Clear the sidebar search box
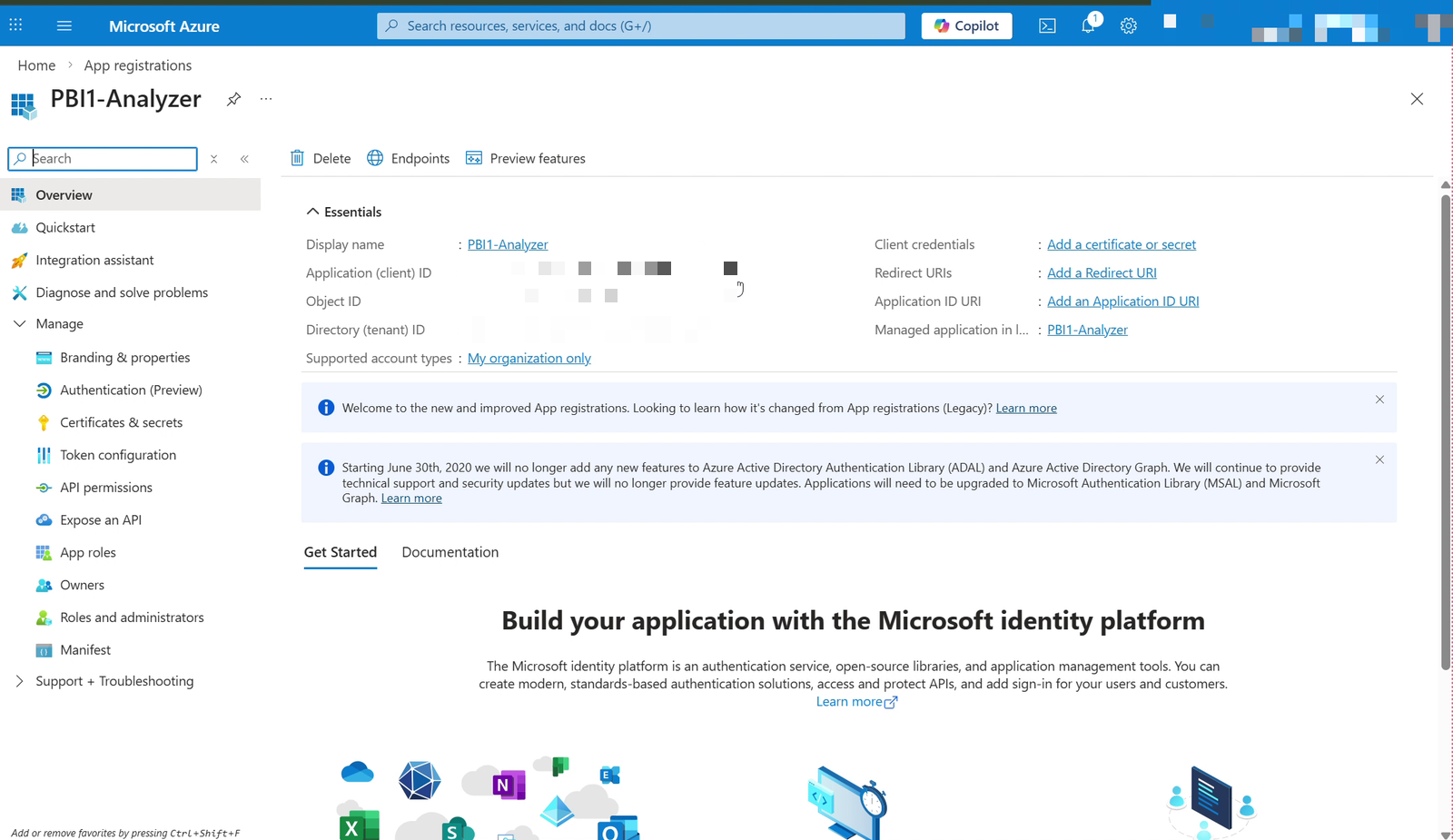Viewport: 1453px width, 840px height. point(214,159)
